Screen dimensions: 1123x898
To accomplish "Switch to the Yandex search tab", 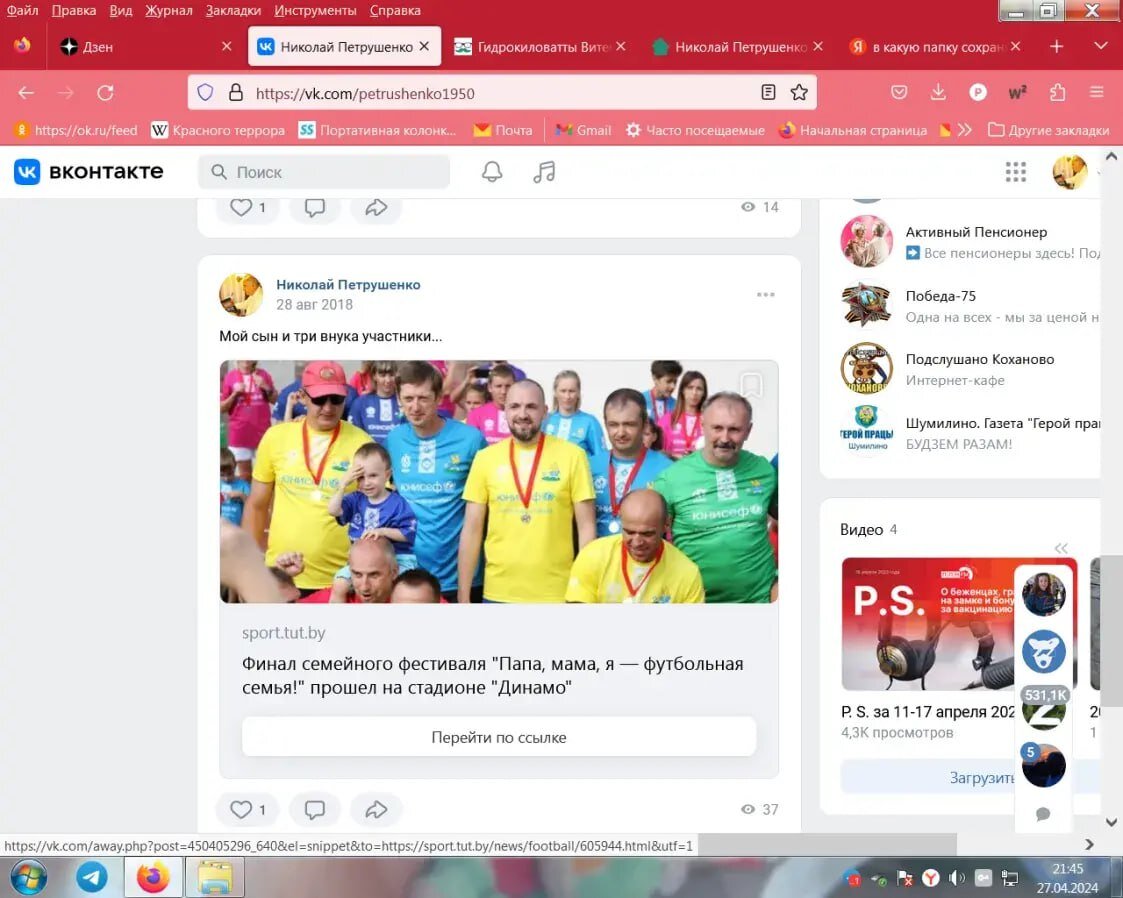I will [935, 47].
